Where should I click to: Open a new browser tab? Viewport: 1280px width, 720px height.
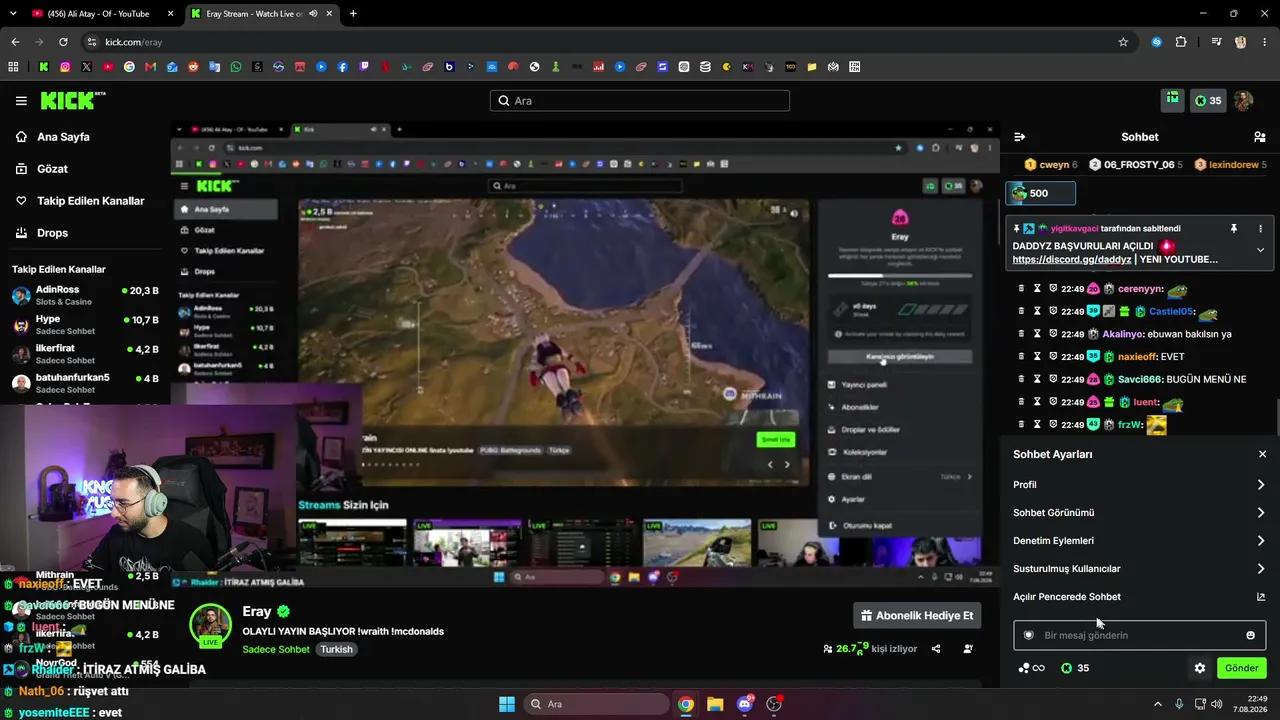[353, 14]
